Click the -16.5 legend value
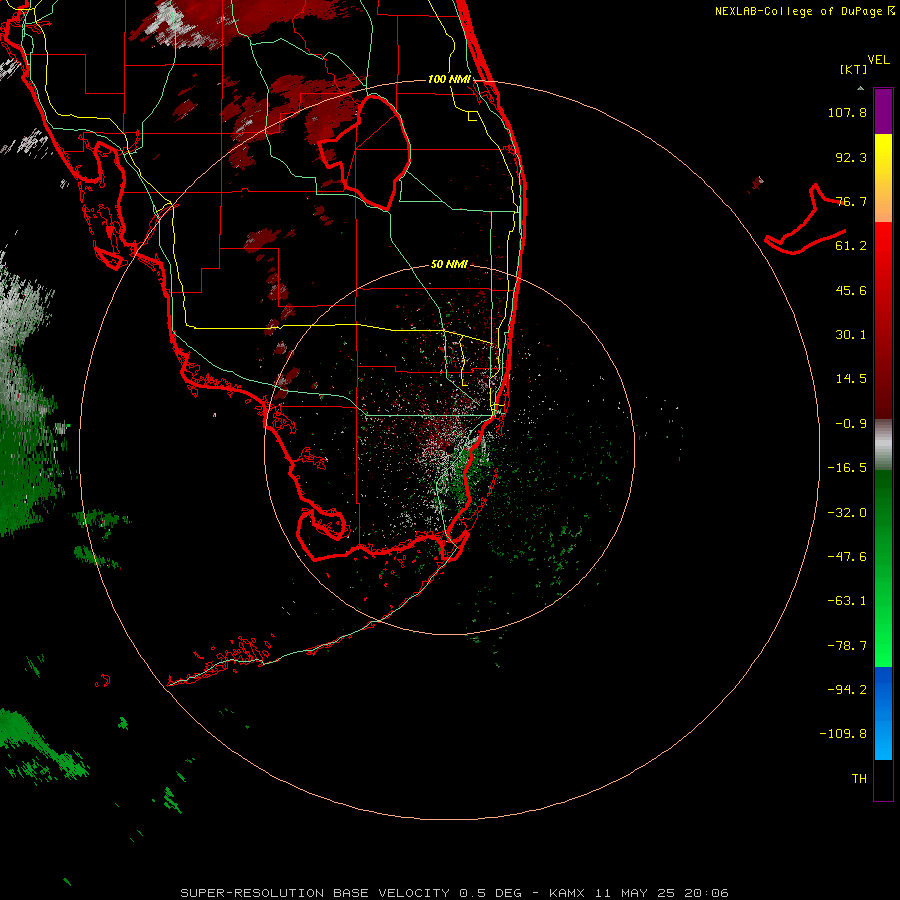The width and height of the screenshot is (900, 900). pyautogui.click(x=847, y=468)
